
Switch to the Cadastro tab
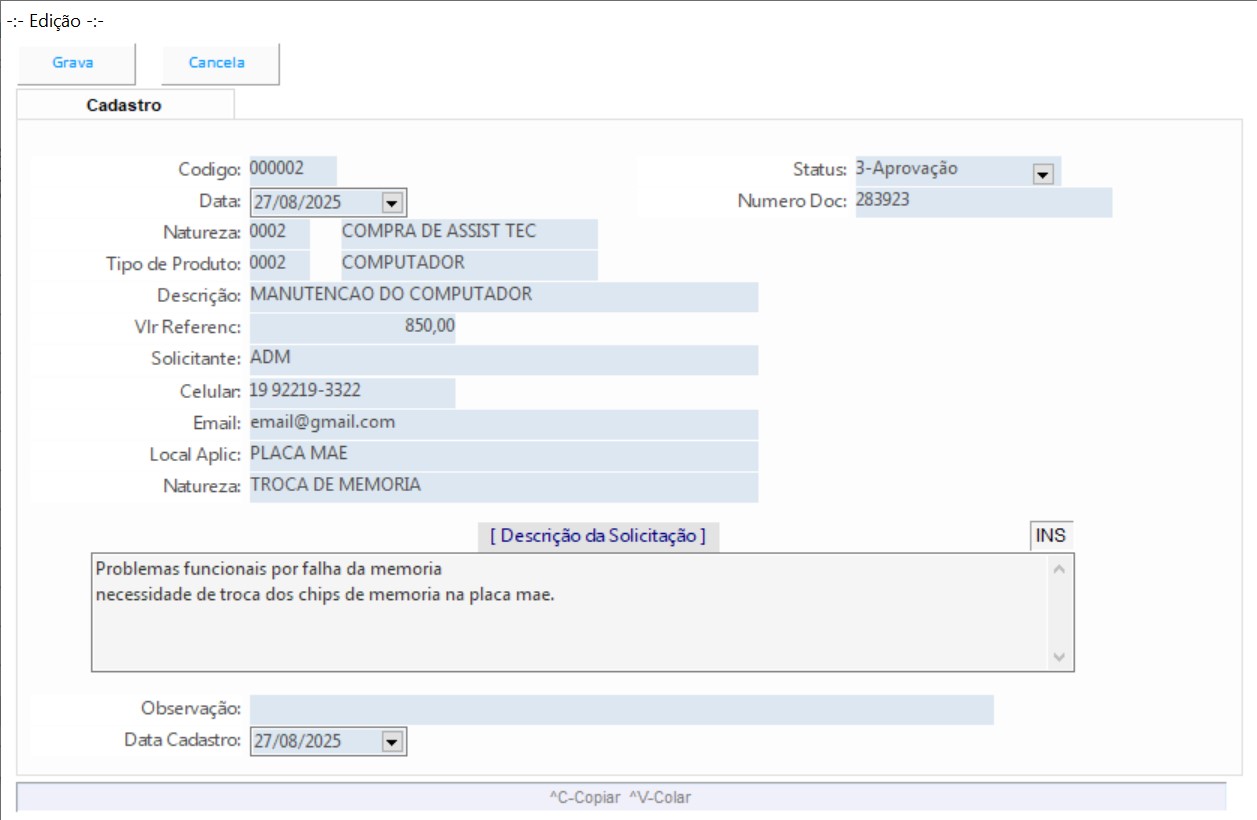tap(124, 105)
